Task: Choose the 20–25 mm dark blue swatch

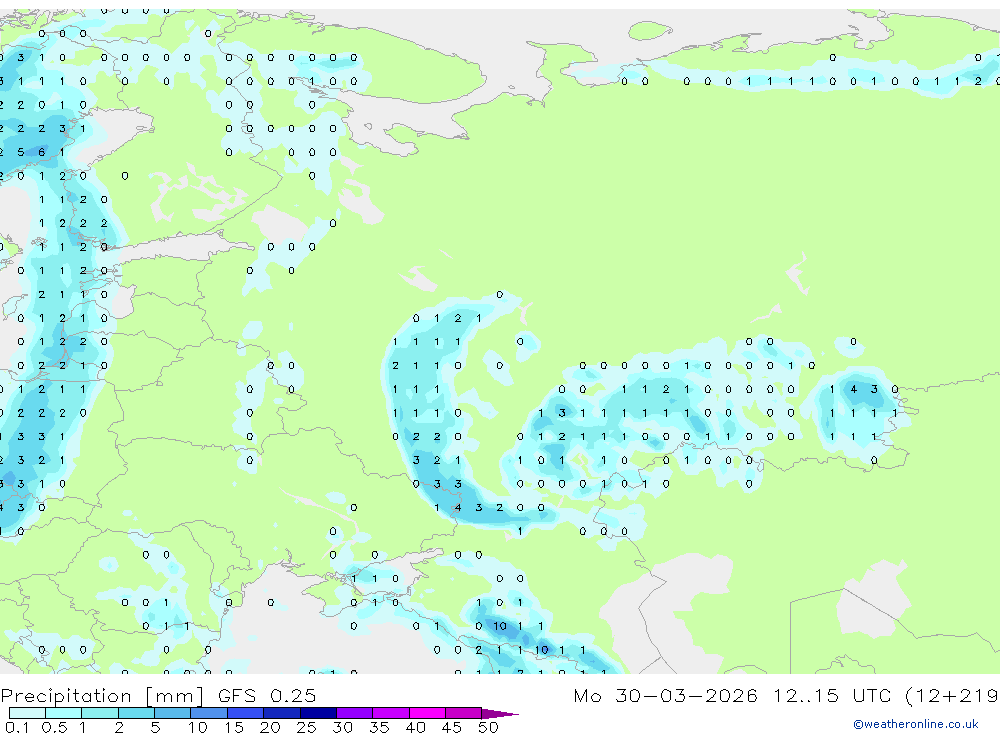Action: (x=282, y=713)
